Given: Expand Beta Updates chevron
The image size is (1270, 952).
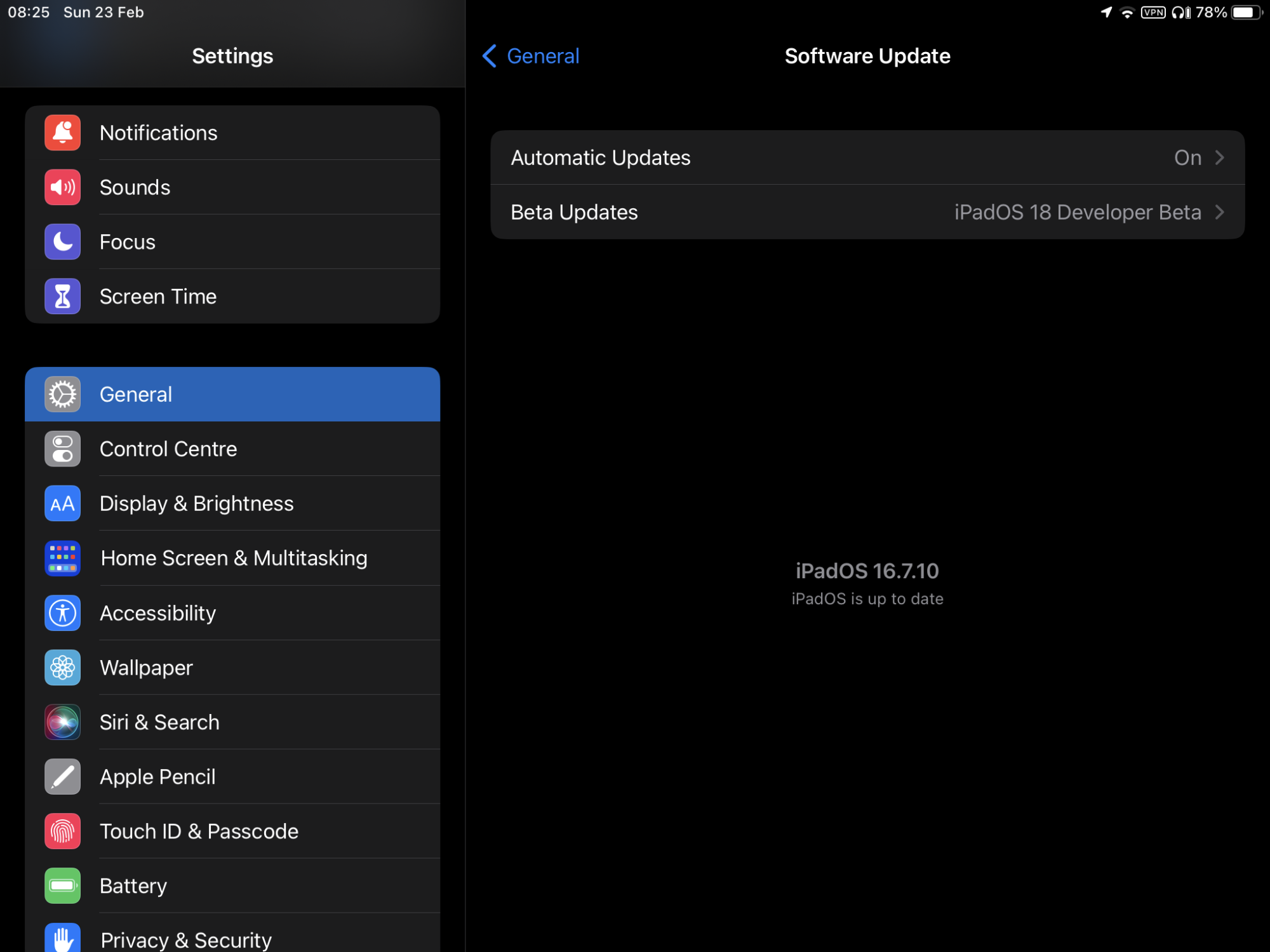Looking at the screenshot, I should tap(1219, 212).
